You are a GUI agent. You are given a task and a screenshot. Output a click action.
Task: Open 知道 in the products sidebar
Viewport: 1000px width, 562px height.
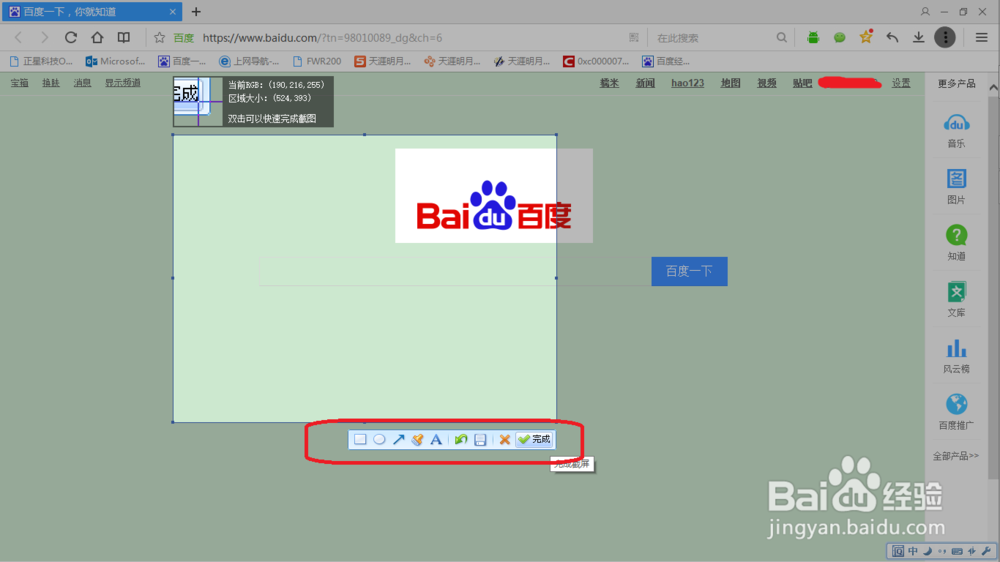coord(957,243)
